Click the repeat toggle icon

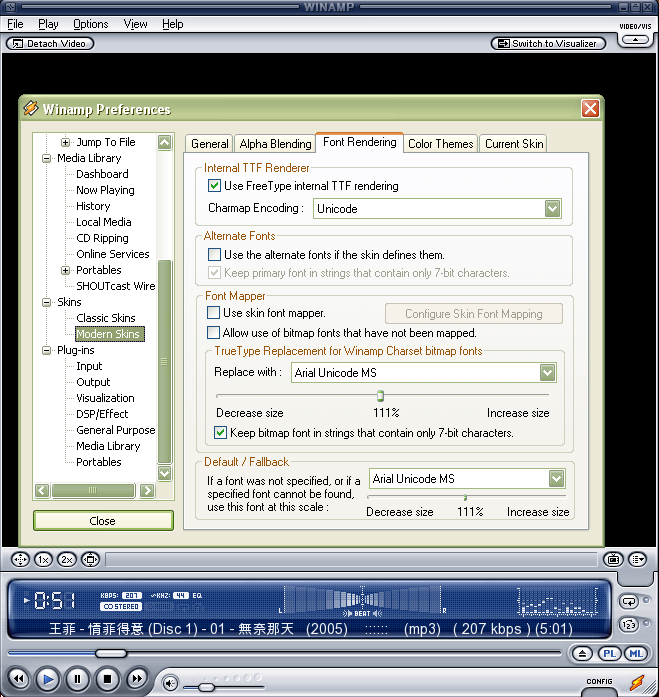coord(629,602)
